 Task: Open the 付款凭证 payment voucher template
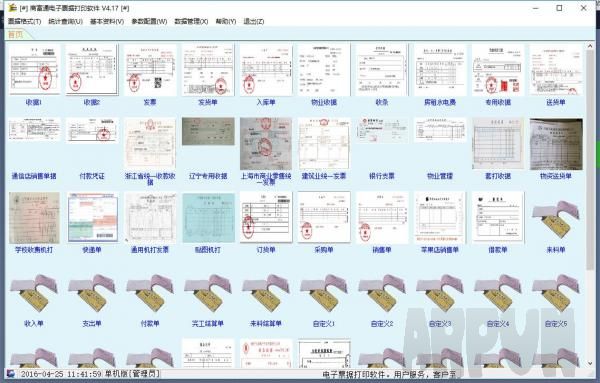(x=92, y=131)
